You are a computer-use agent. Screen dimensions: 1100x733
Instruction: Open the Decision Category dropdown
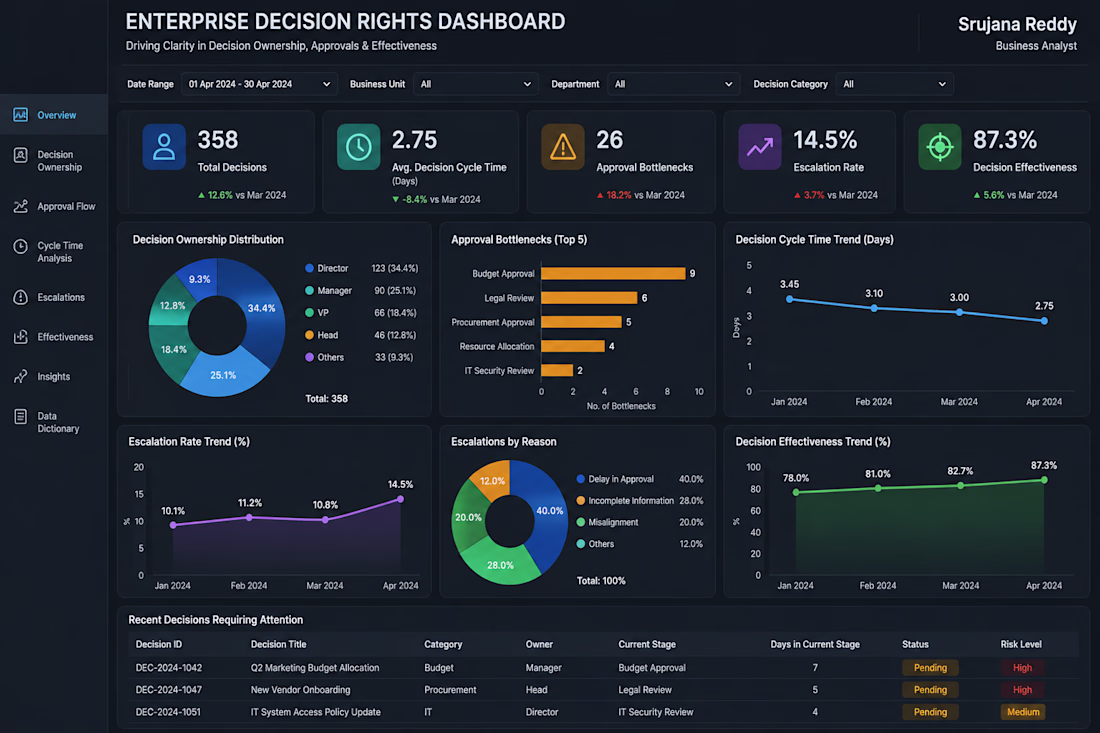click(x=894, y=84)
